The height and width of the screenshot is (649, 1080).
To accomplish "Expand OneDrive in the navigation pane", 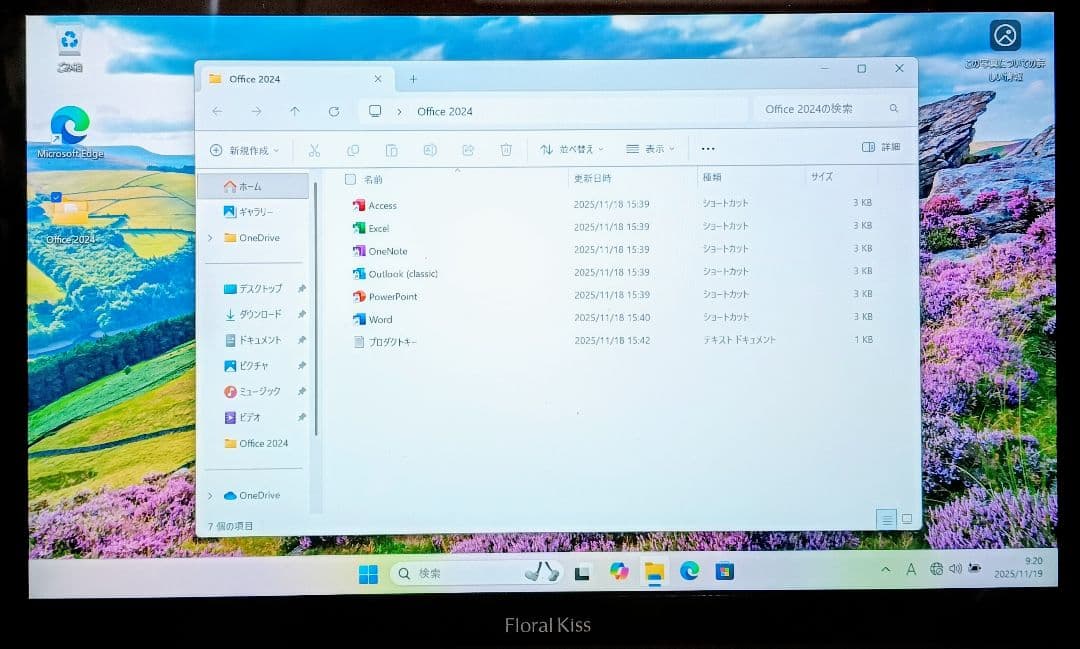I will [210, 238].
